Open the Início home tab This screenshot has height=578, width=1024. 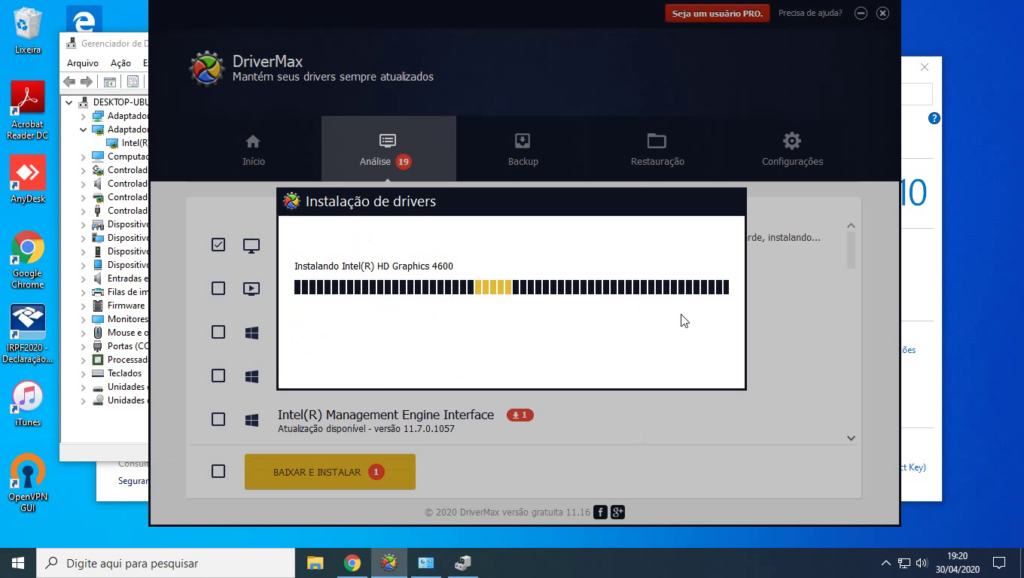[253, 149]
